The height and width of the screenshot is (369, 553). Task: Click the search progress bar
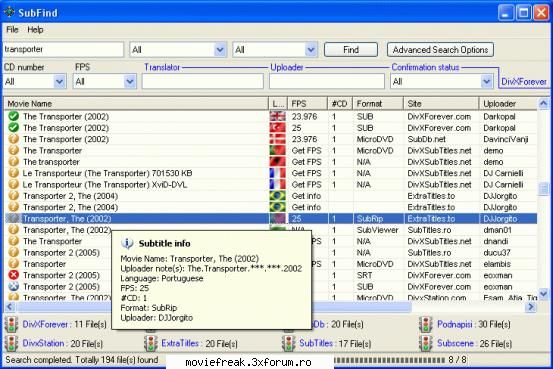tap(390, 360)
